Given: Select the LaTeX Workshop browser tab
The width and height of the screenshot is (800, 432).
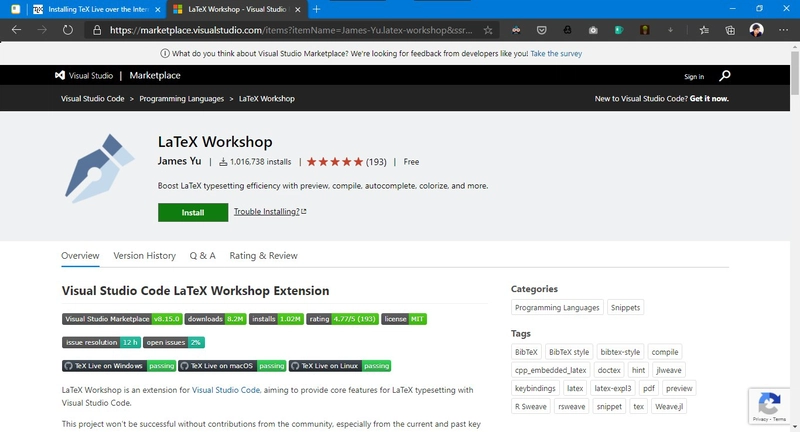Looking at the screenshot, I should [236, 9].
